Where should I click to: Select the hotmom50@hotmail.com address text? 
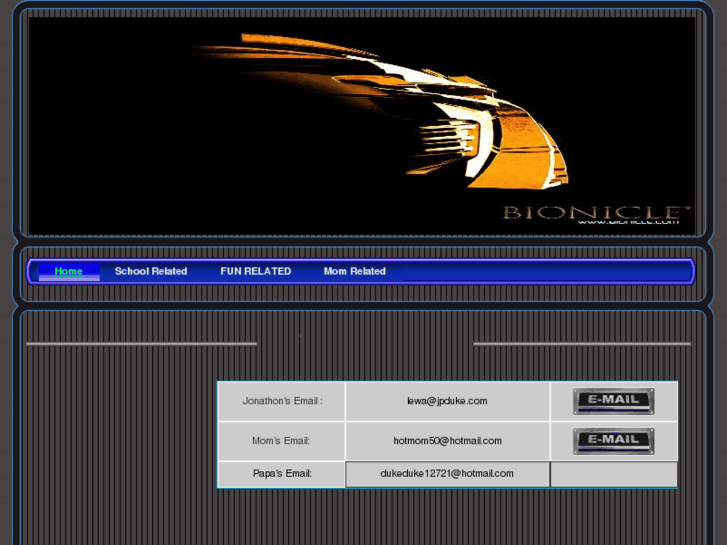click(x=447, y=441)
